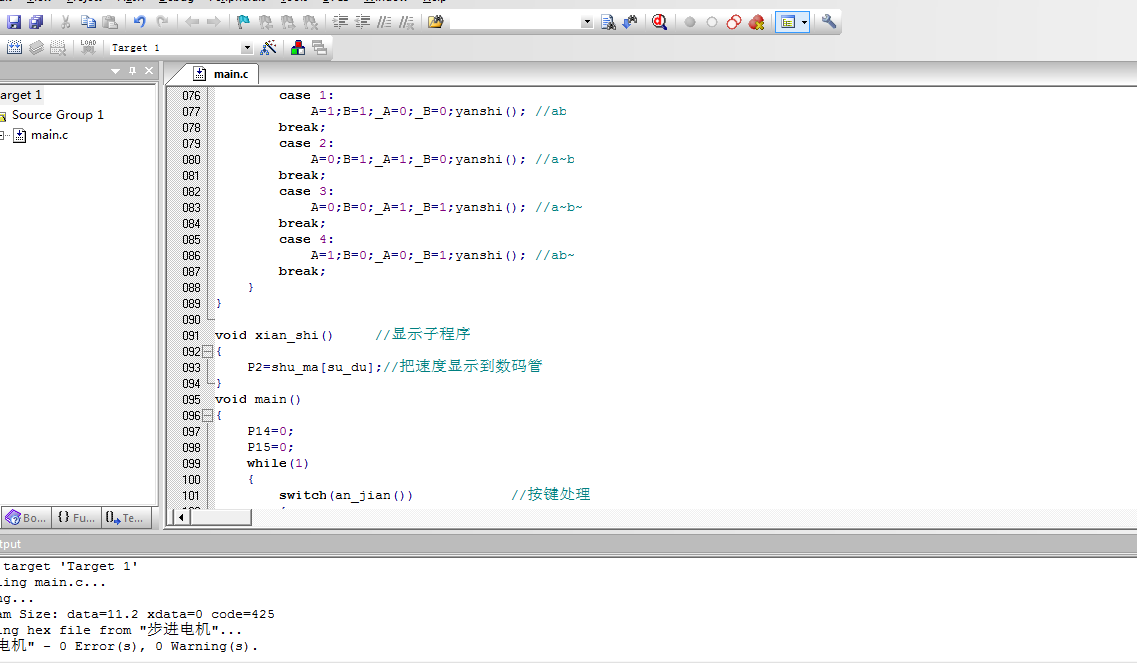Image resolution: width=1137 pixels, height=663 pixels.
Task: Open the Manage Project Items icon
Action: pyautogui.click(x=297, y=48)
